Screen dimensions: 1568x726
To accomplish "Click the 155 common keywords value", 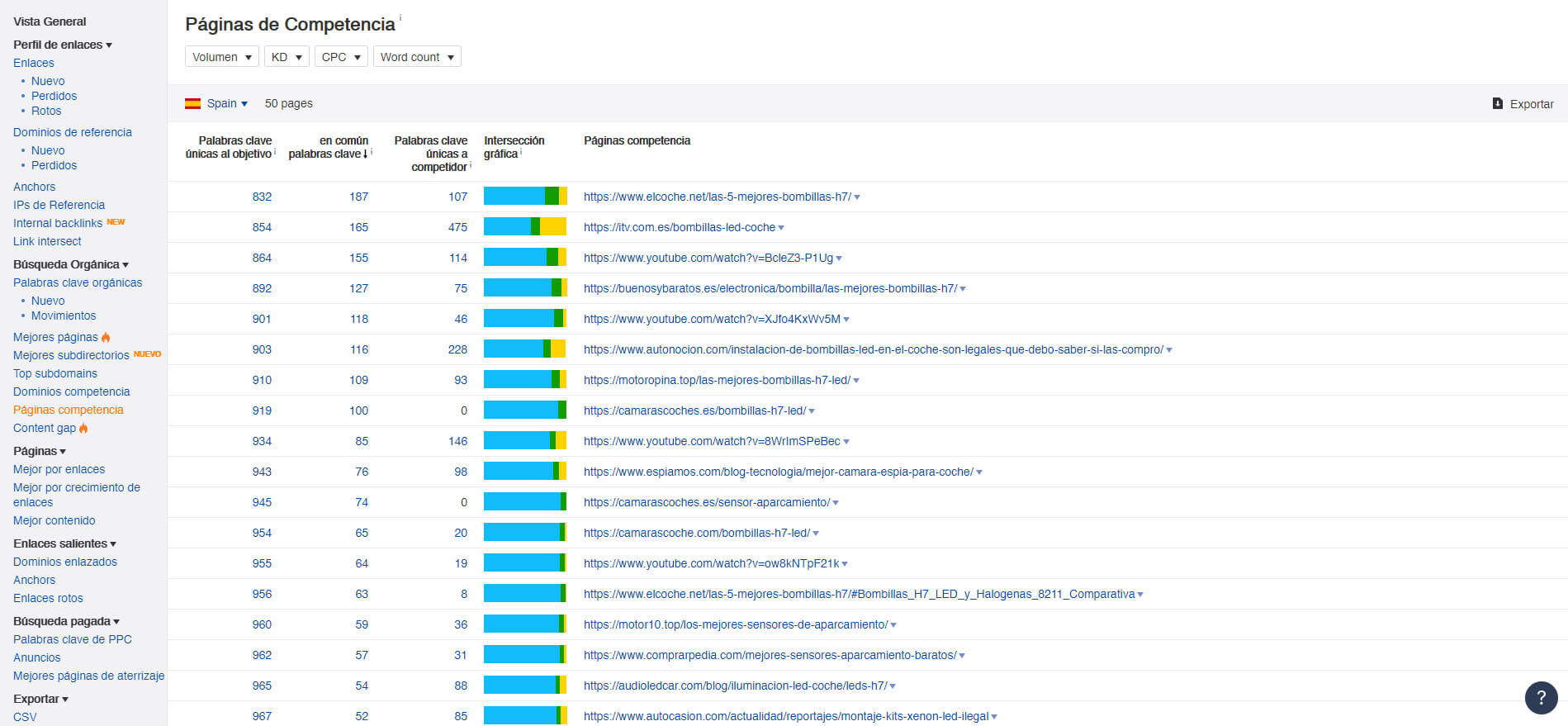I will pos(358,258).
